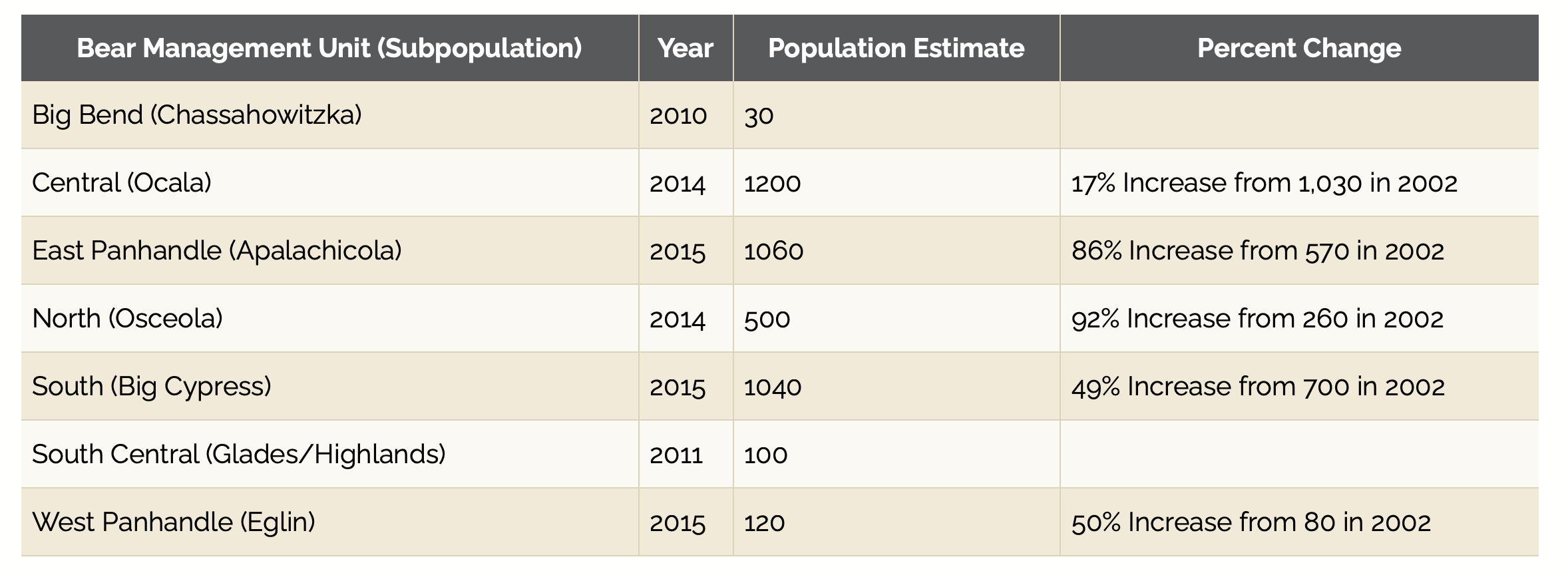Select the 50% Increase from 80 cell

click(x=1251, y=523)
